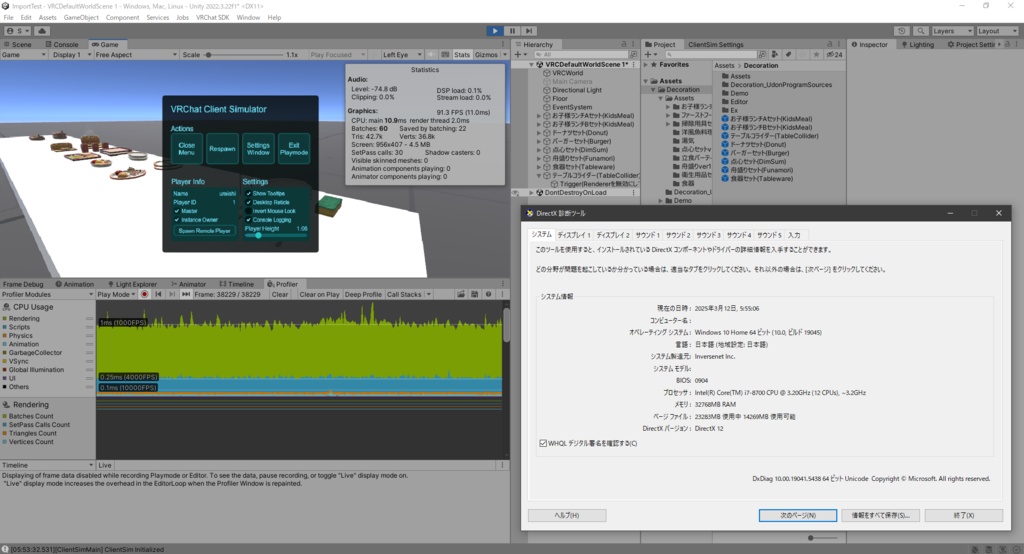This screenshot has width=1024, height=554.
Task: Toggle the mute audio icon in Game view
Action: pyautogui.click(x=431, y=55)
